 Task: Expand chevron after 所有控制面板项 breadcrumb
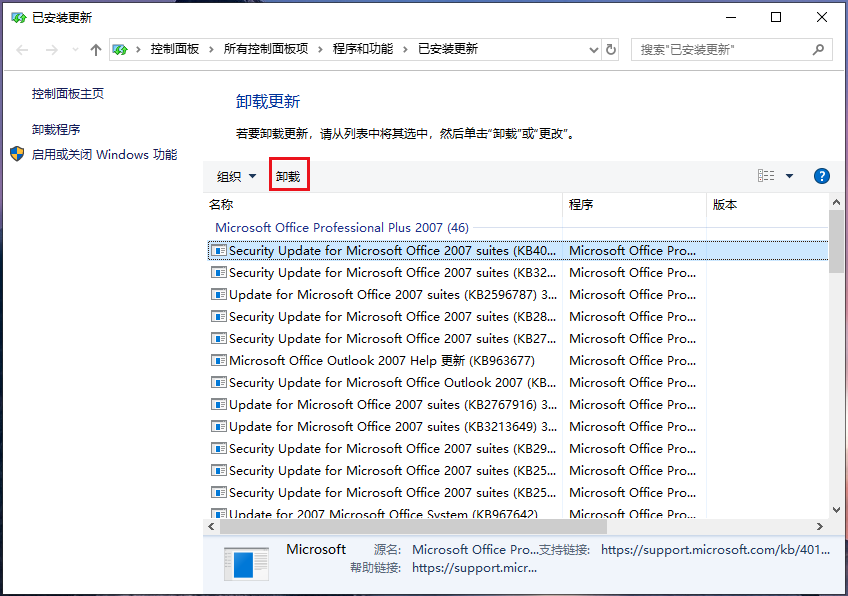point(320,50)
